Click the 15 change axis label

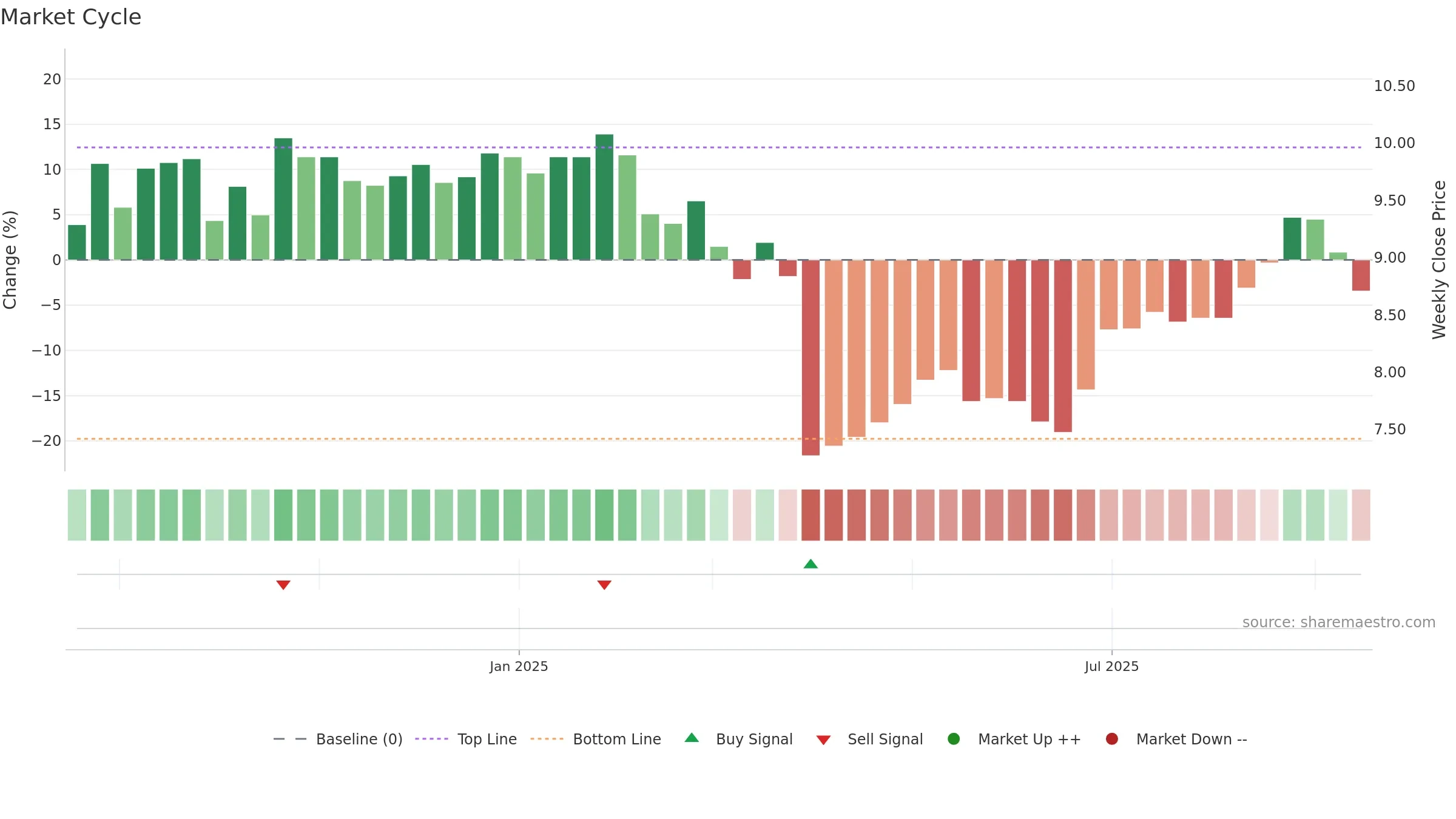(52, 124)
